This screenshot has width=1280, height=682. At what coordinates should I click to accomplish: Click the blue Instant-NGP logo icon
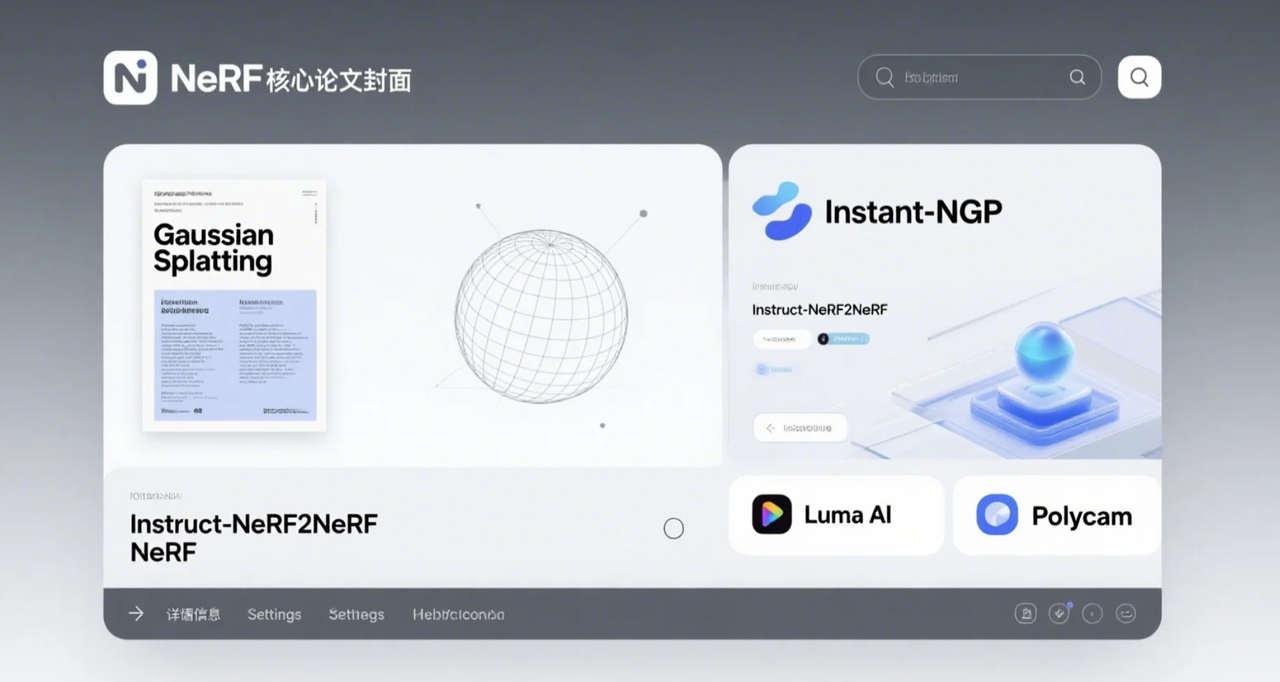click(x=782, y=211)
